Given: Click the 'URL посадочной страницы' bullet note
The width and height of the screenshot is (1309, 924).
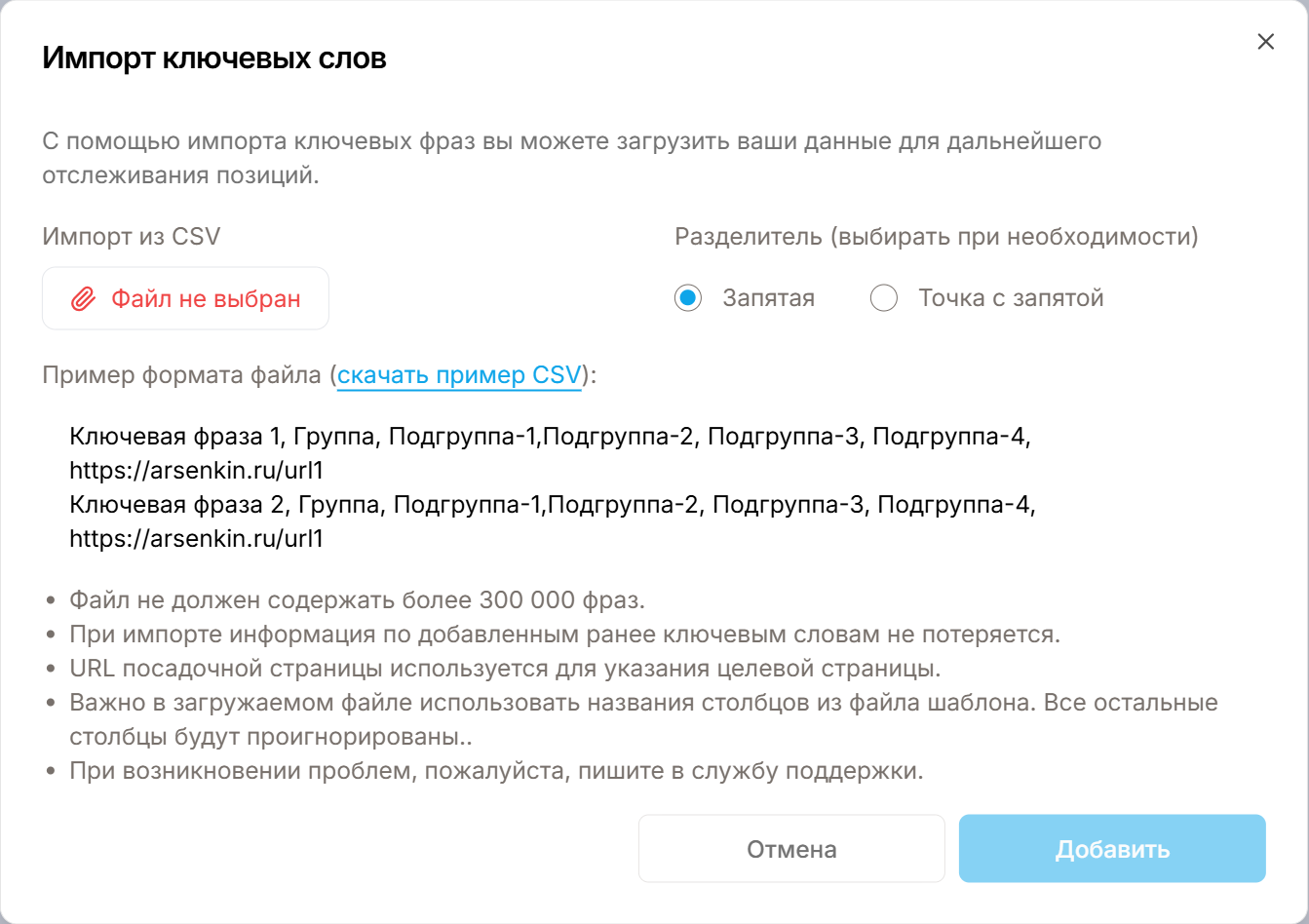Looking at the screenshot, I should [504, 669].
